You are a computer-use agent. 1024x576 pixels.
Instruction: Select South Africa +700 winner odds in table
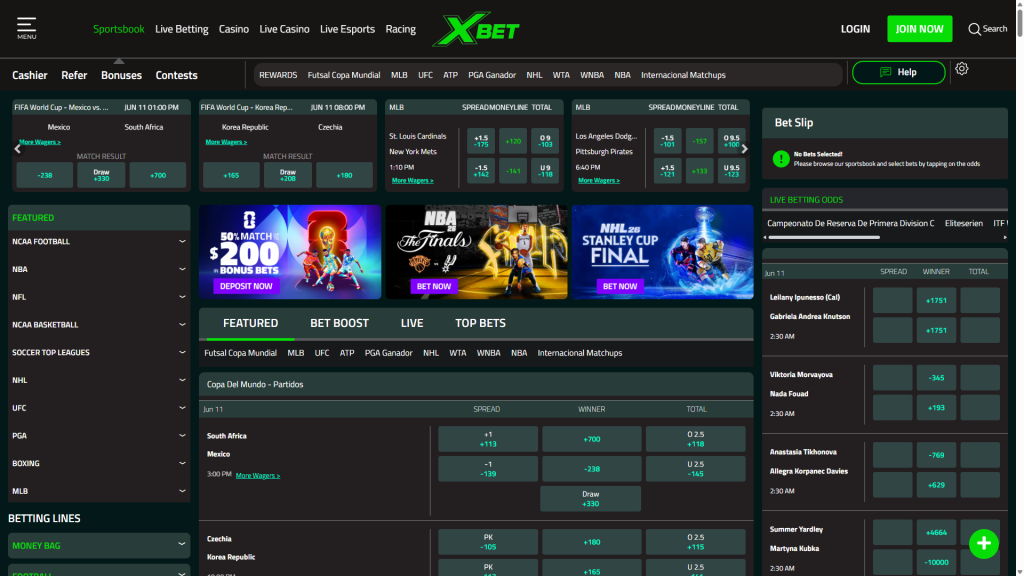click(591, 440)
